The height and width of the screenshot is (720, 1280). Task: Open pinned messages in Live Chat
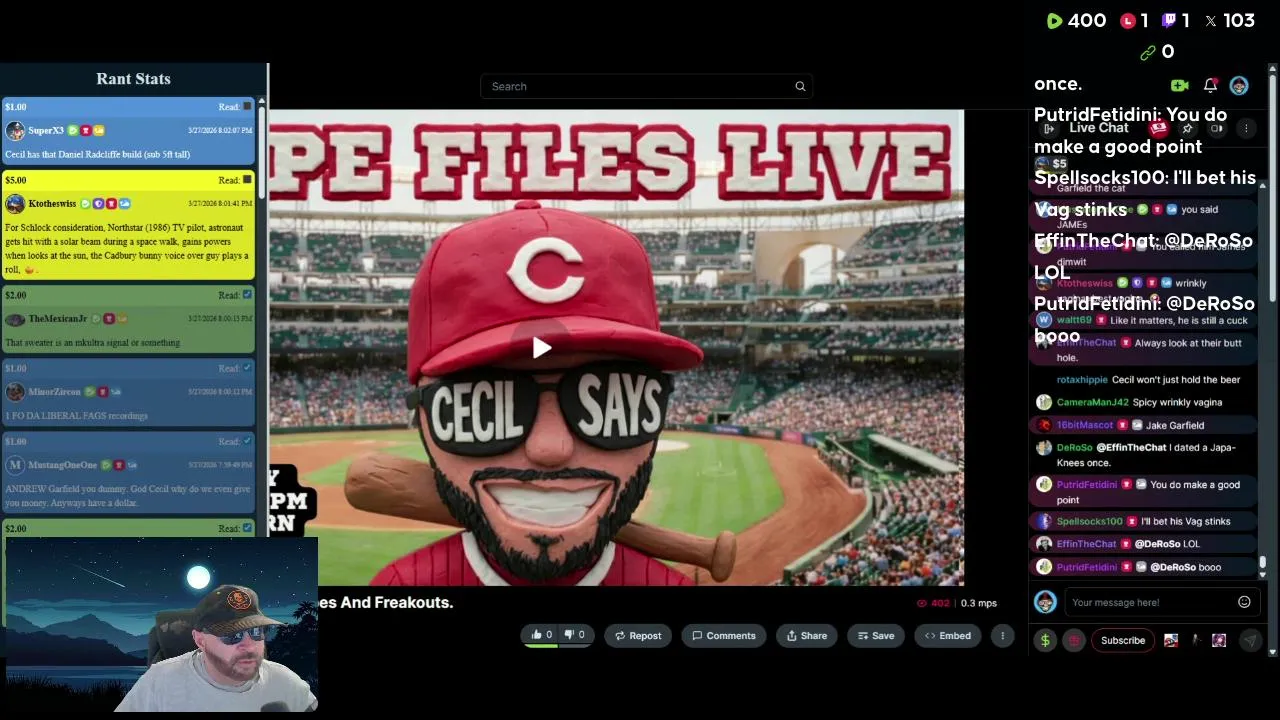click(1187, 128)
